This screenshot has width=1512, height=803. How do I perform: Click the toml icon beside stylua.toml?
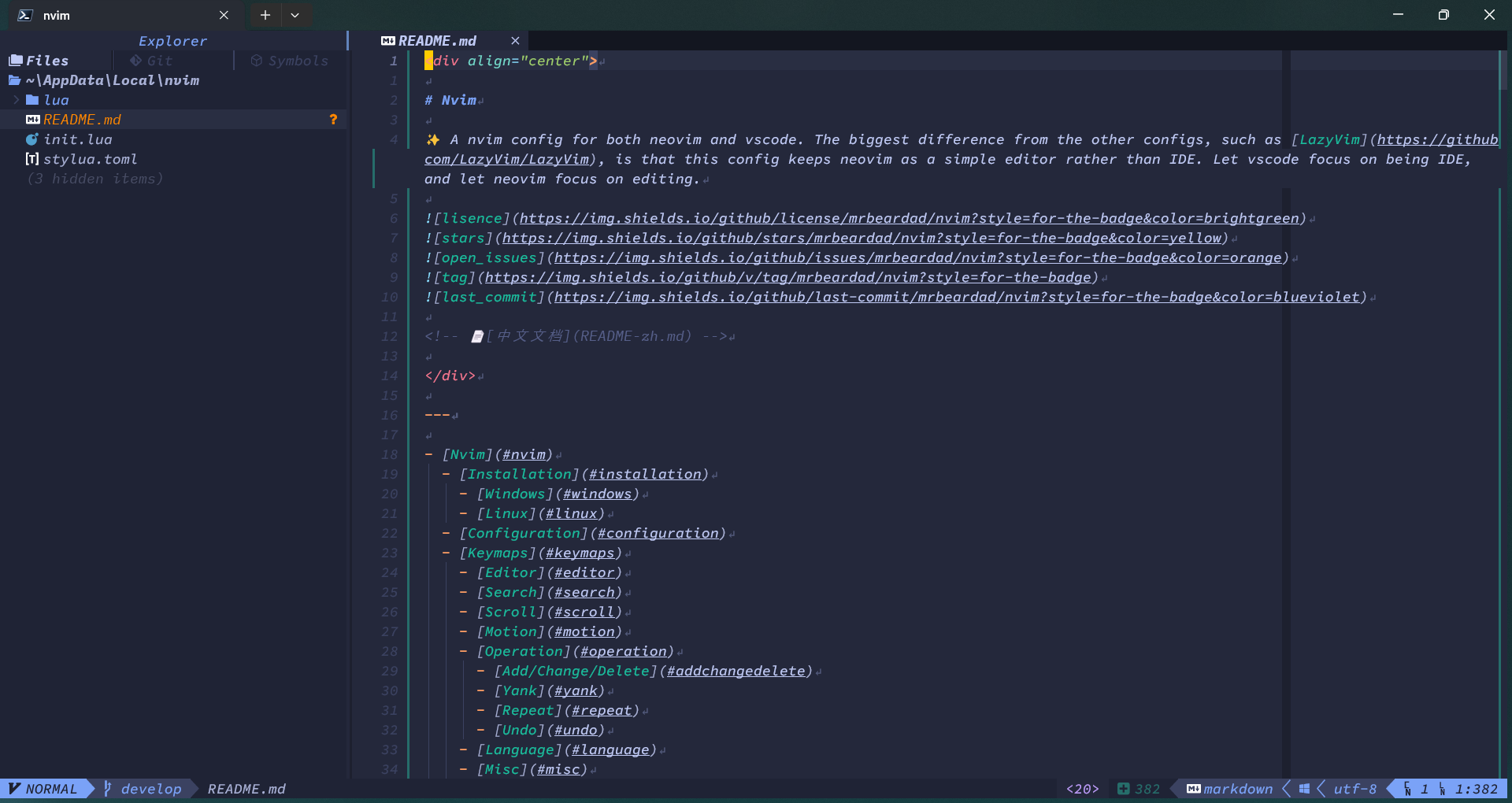(x=32, y=159)
